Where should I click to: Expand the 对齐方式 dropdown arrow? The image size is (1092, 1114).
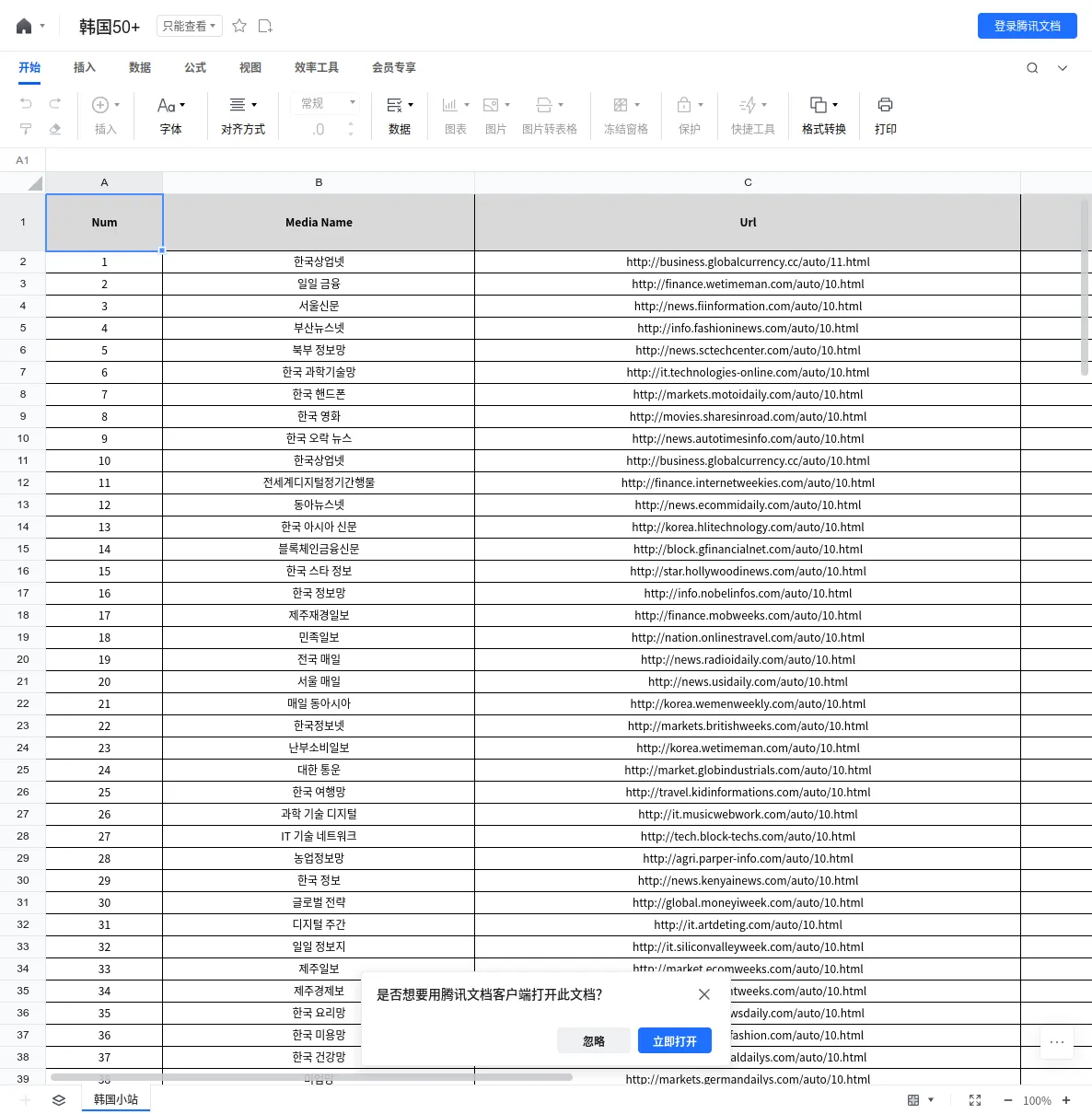(x=254, y=105)
